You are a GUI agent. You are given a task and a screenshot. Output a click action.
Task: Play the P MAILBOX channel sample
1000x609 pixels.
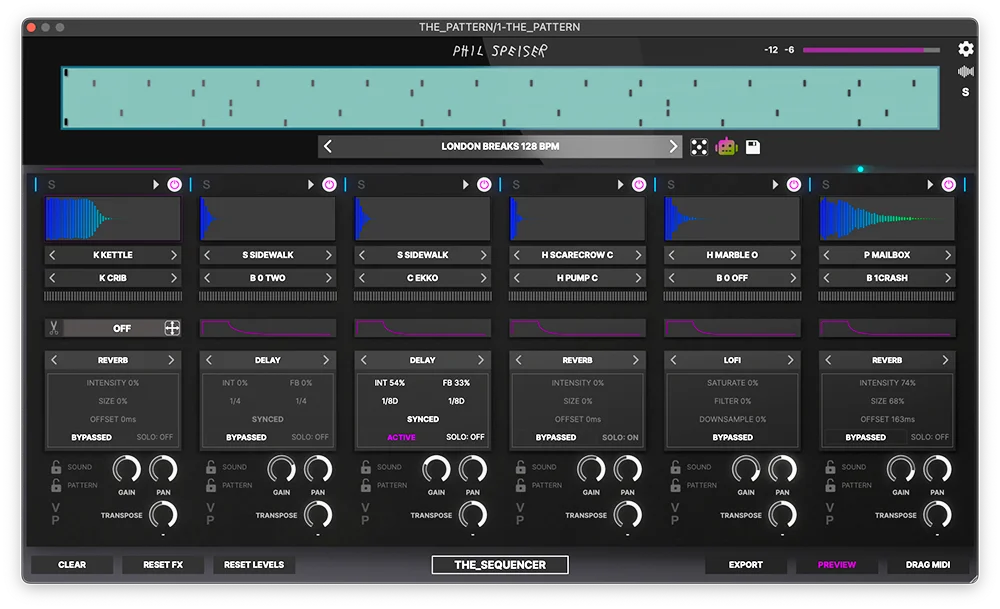930,185
